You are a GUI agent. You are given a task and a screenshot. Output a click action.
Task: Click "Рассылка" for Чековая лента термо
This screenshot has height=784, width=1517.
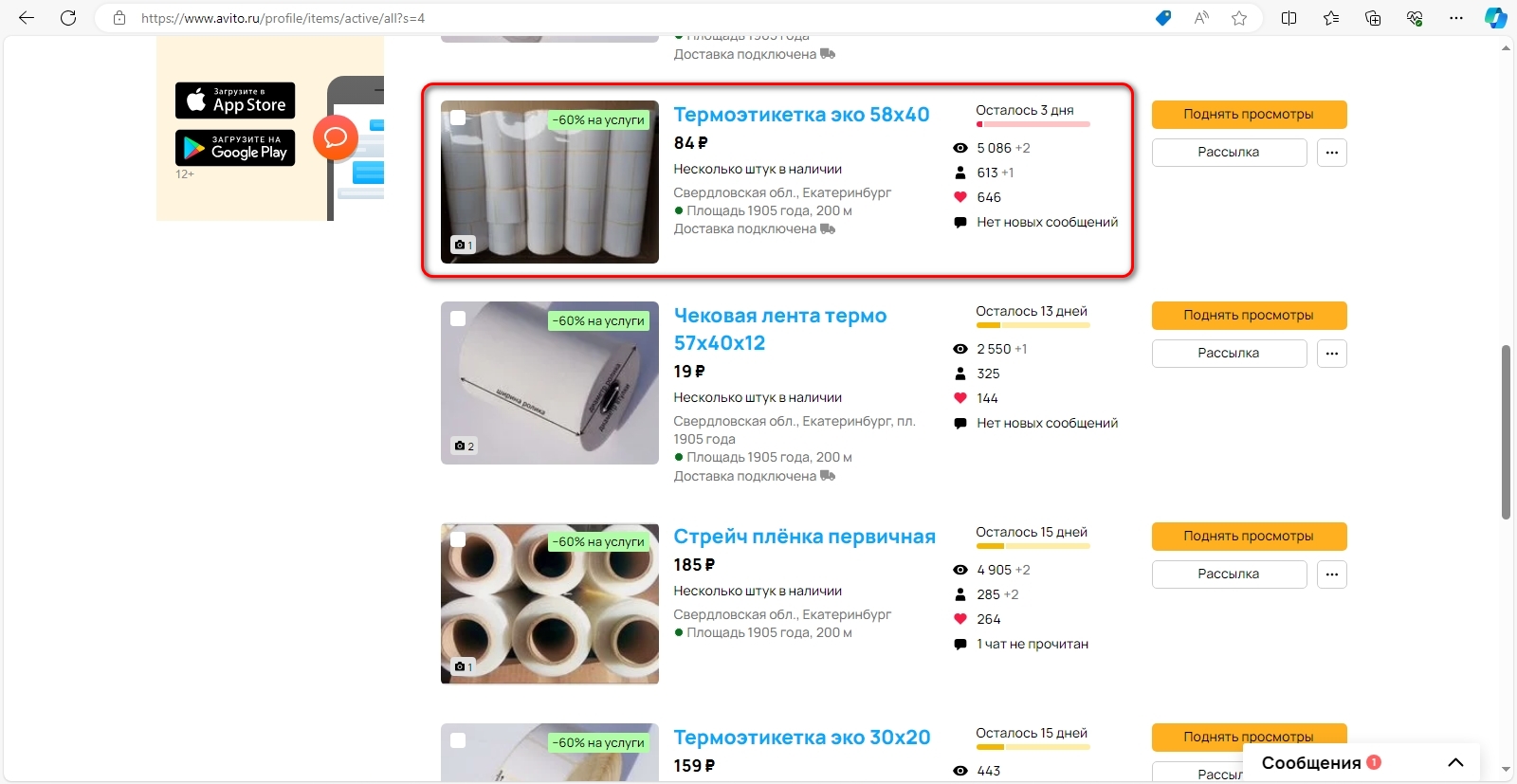(1230, 354)
